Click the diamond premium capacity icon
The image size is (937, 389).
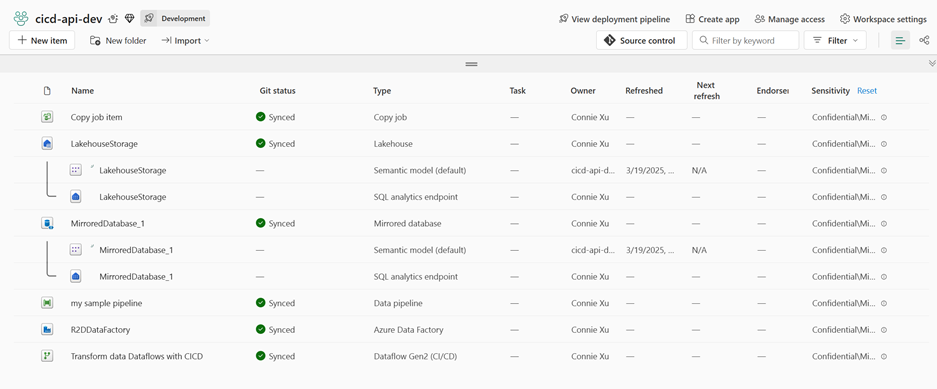(x=130, y=19)
